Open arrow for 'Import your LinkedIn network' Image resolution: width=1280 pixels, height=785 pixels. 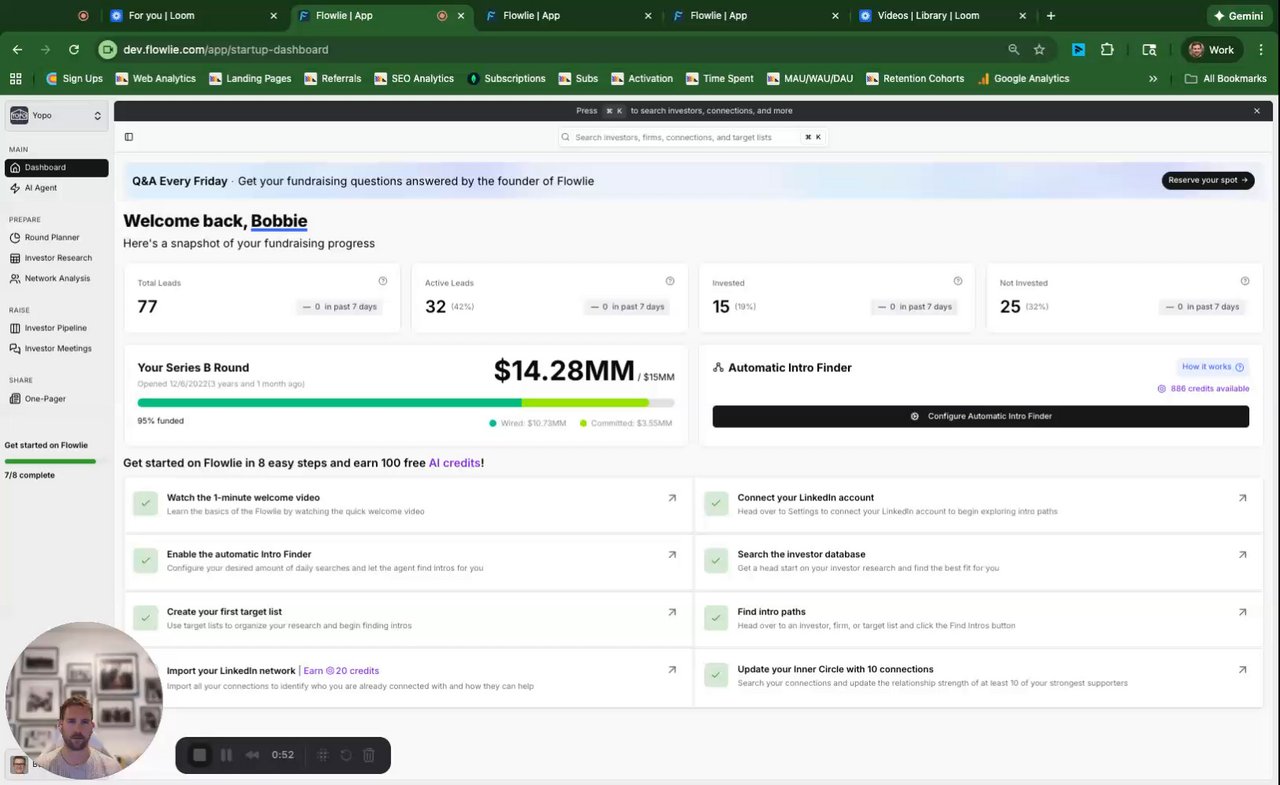[672, 670]
